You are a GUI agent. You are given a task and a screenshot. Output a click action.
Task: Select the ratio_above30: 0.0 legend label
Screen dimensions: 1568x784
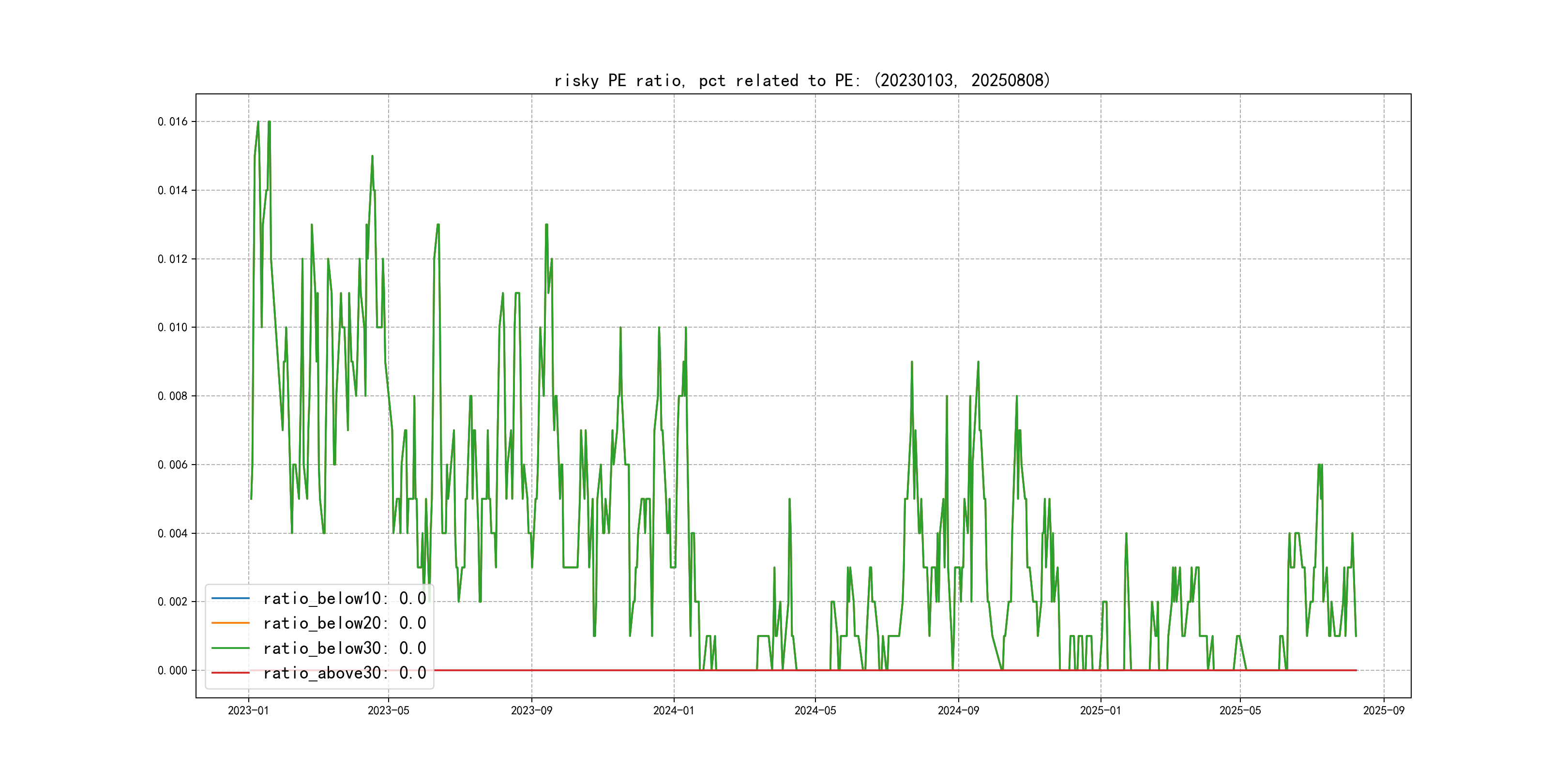[344, 673]
